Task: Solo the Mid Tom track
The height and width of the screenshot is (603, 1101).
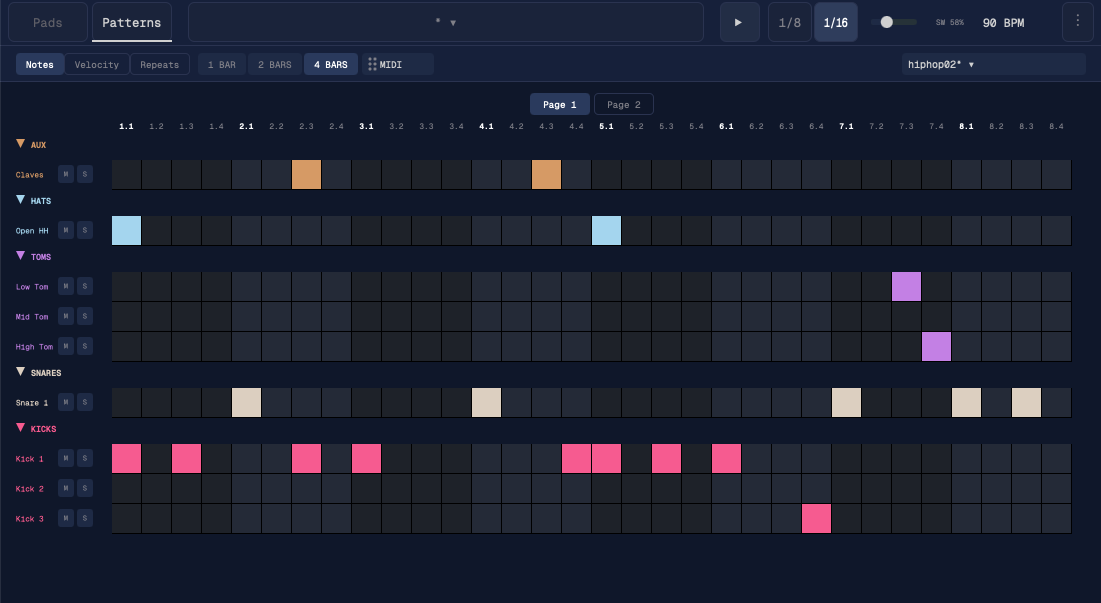Action: (85, 317)
